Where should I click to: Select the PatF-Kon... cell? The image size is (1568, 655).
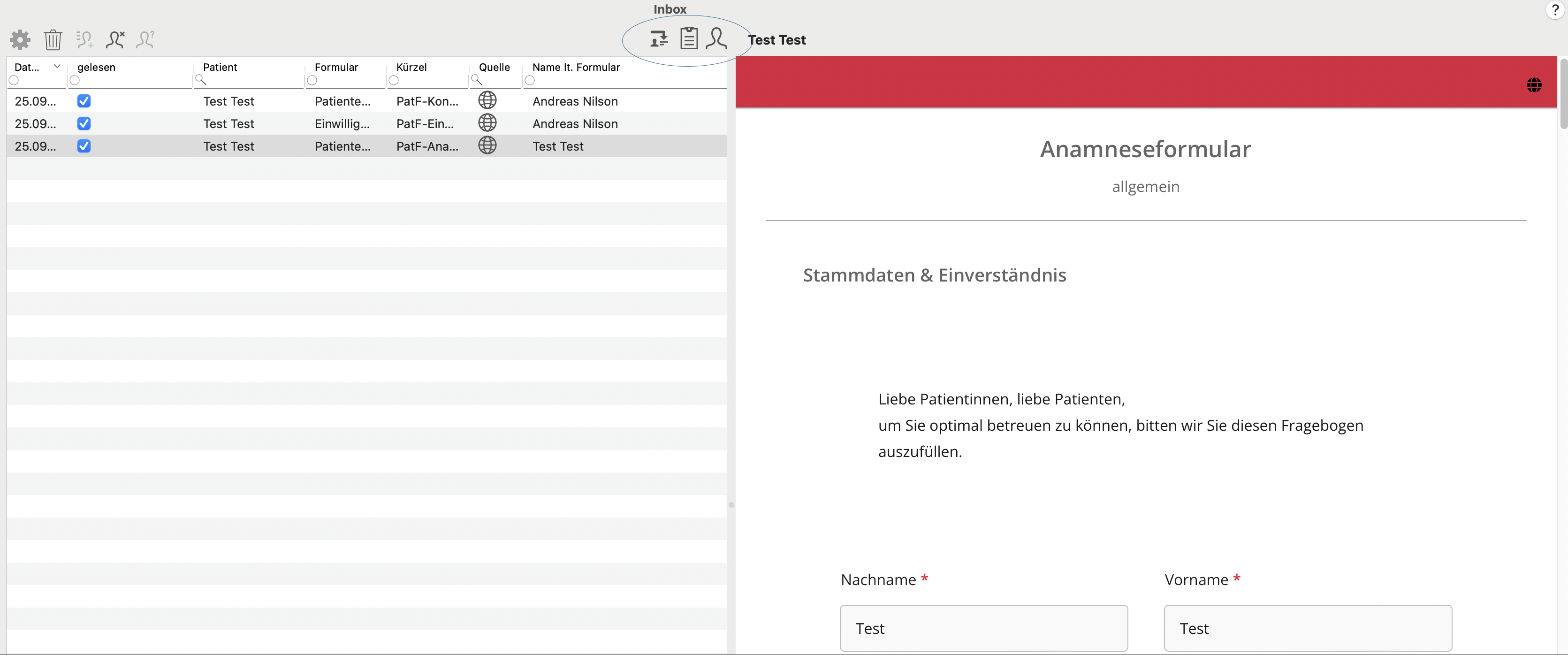pyautogui.click(x=427, y=101)
